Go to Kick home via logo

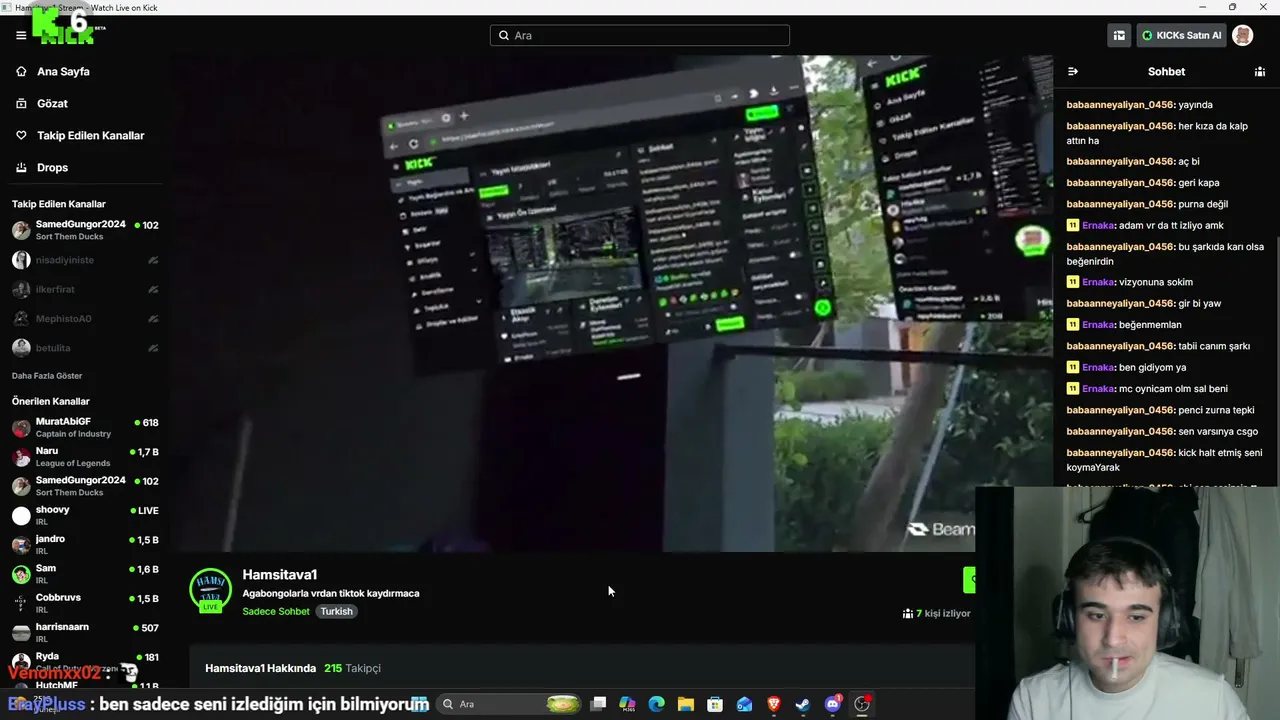coord(64,28)
